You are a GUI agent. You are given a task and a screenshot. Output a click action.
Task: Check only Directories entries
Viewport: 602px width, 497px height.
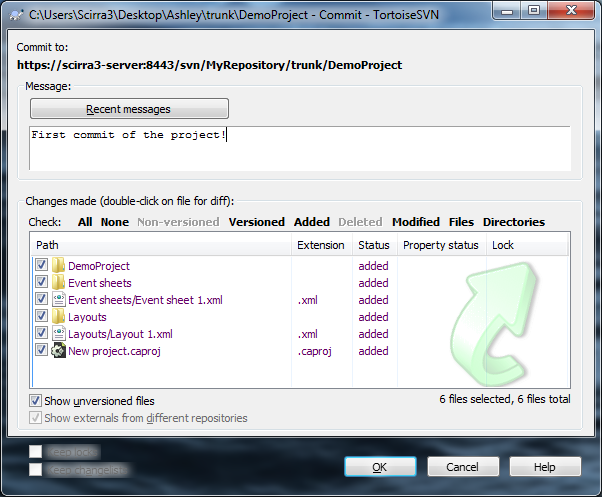tap(514, 222)
